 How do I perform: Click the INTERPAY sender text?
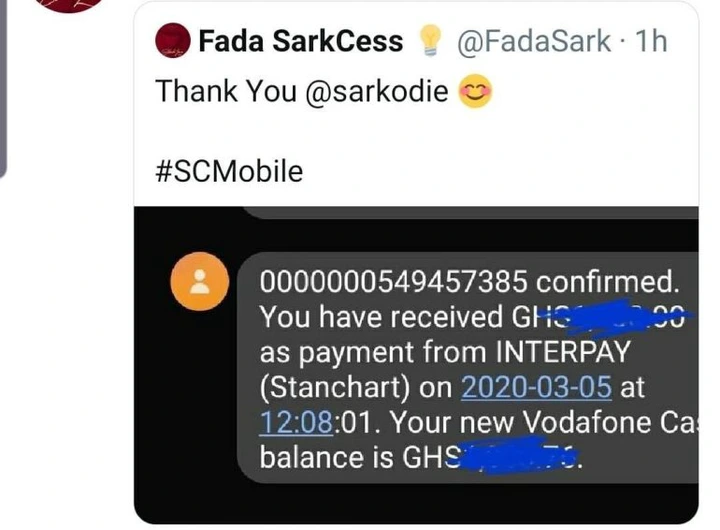tap(563, 352)
